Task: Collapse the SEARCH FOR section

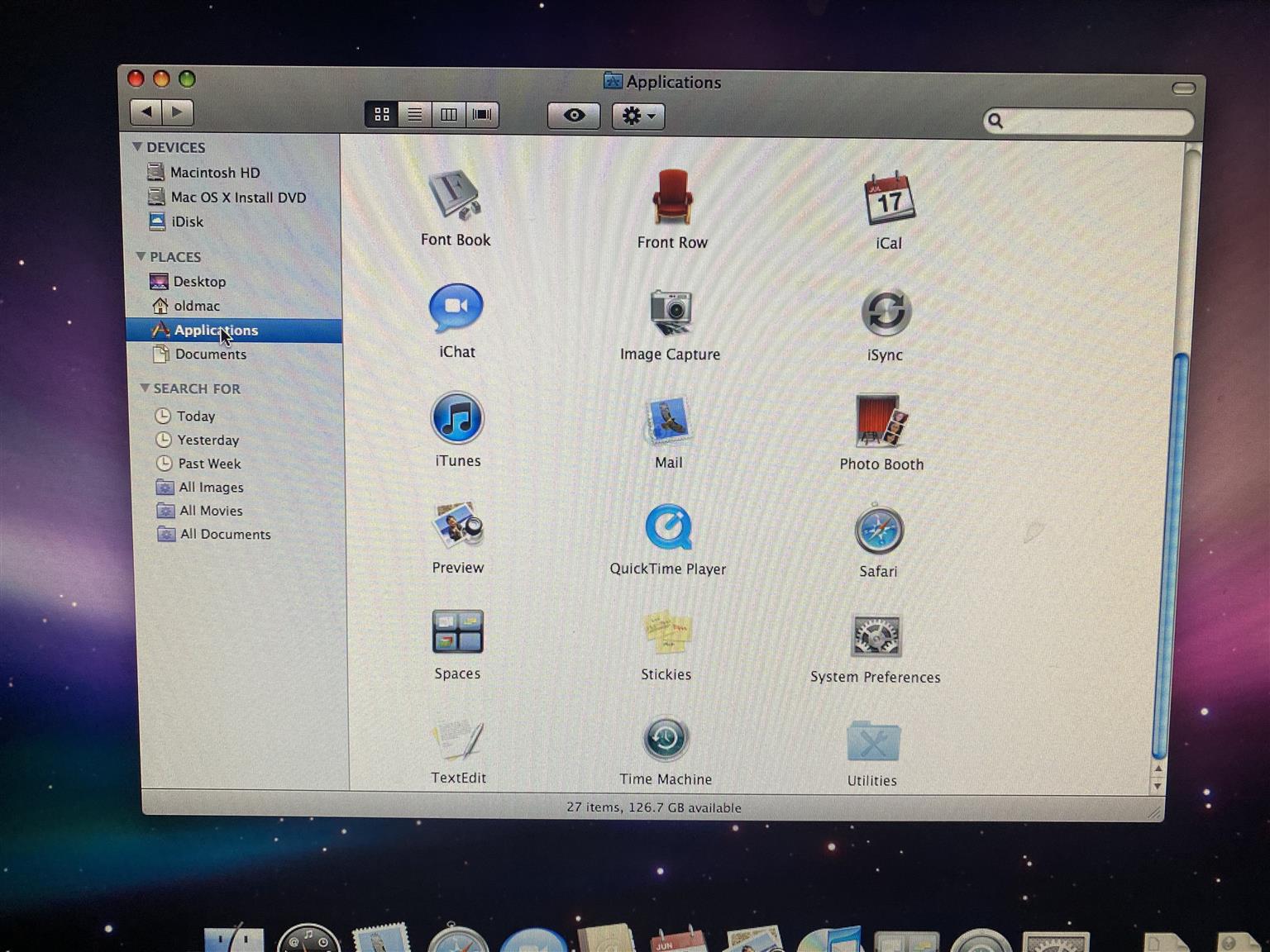Action: [x=145, y=388]
